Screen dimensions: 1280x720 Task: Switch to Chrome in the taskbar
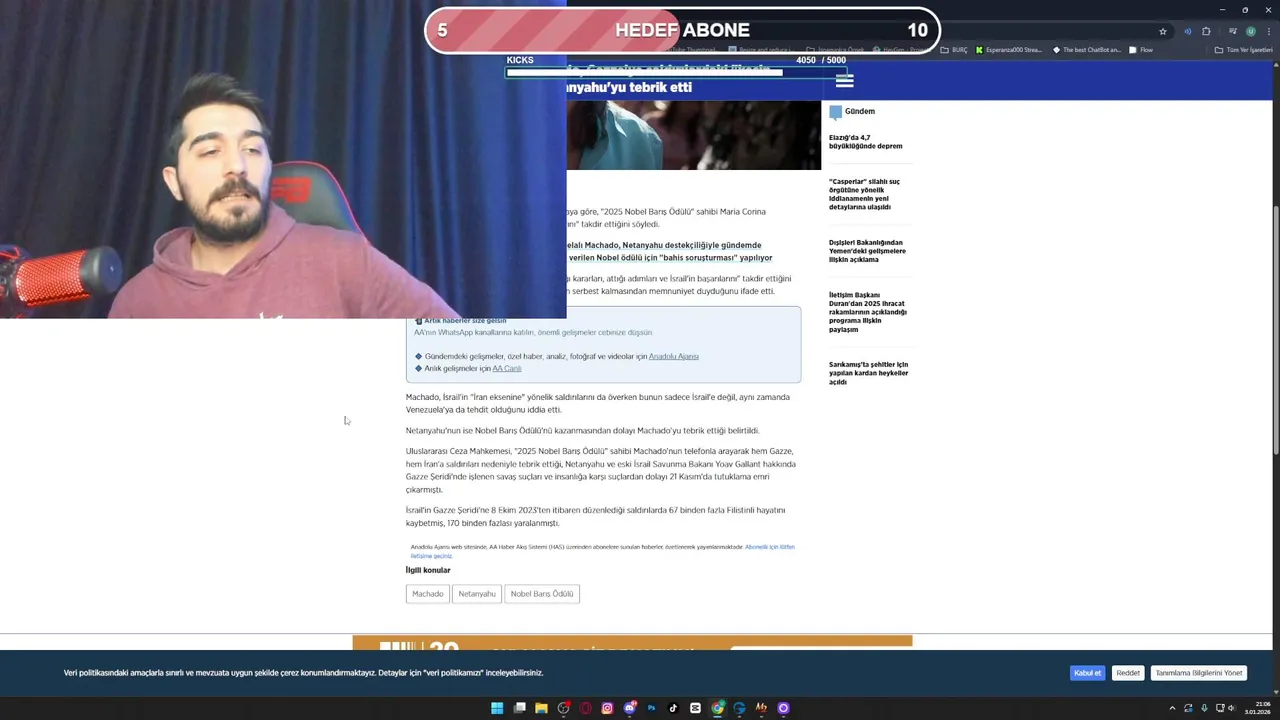[x=718, y=708]
